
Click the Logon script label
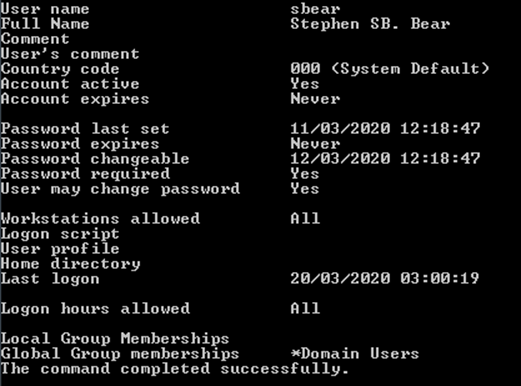(x=60, y=234)
